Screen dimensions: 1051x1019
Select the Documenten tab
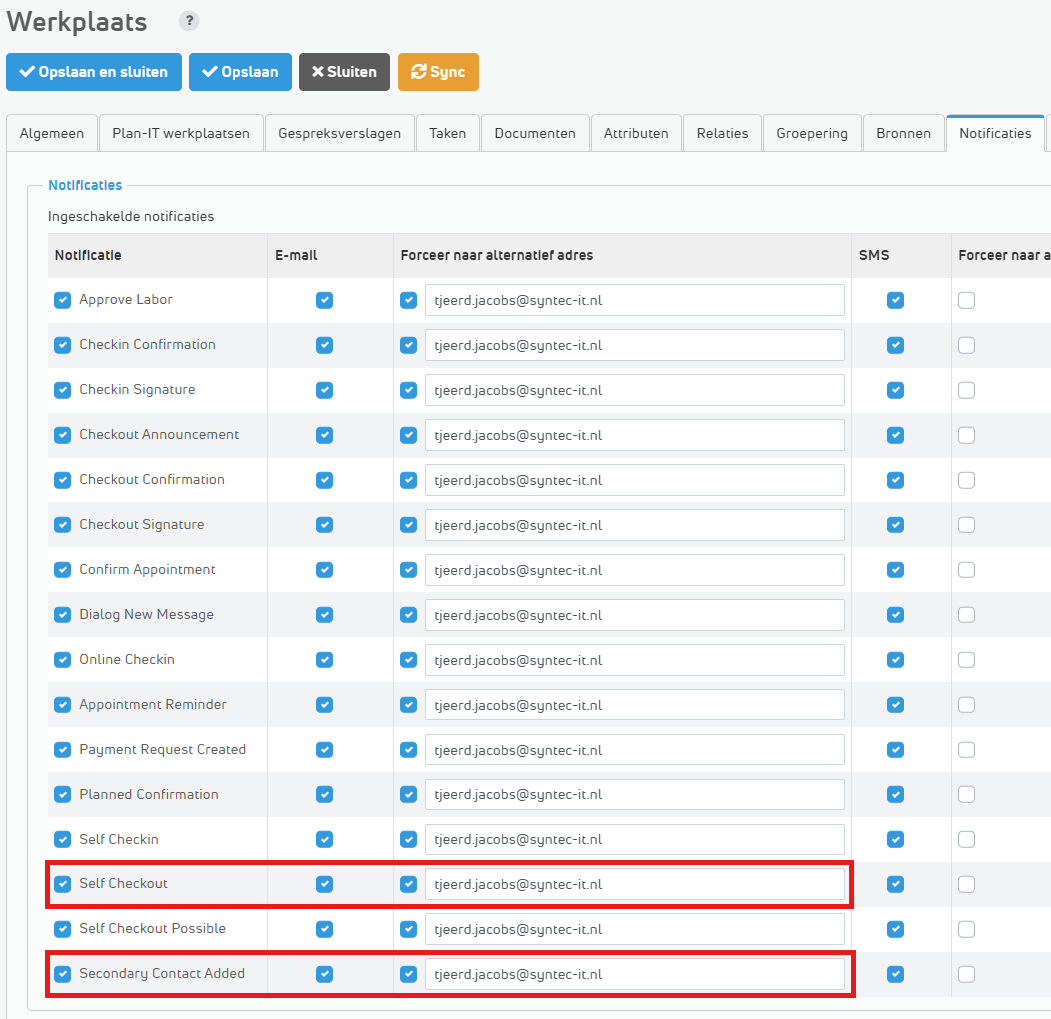535,133
